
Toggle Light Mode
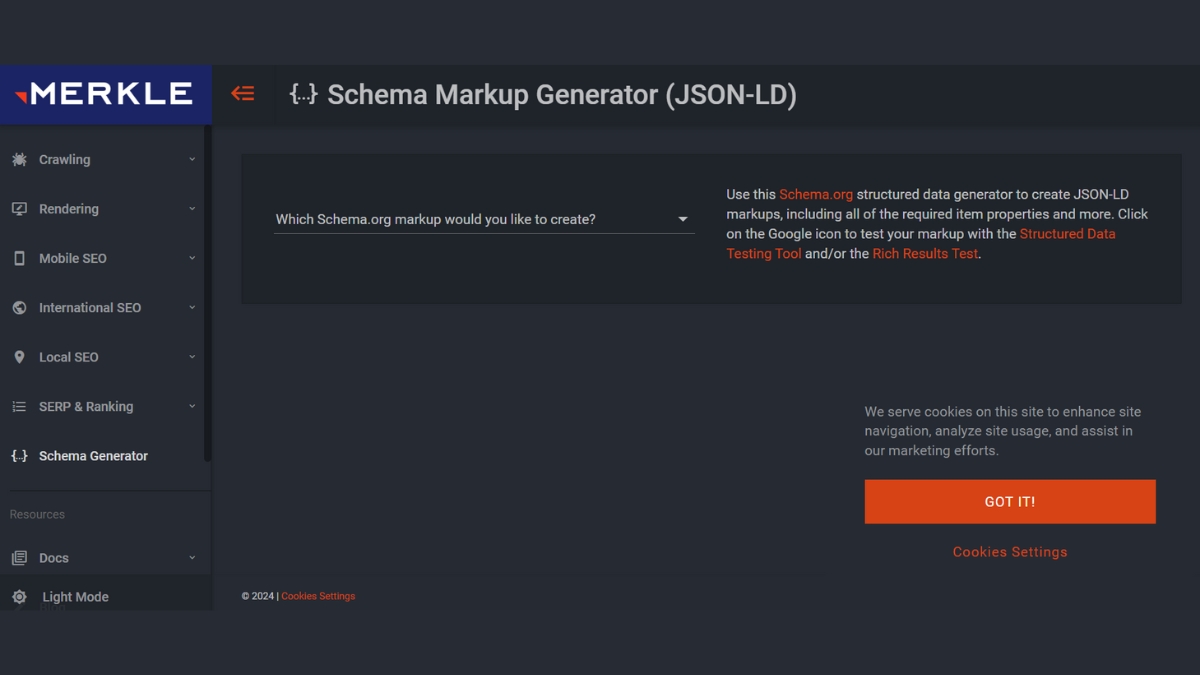75,597
